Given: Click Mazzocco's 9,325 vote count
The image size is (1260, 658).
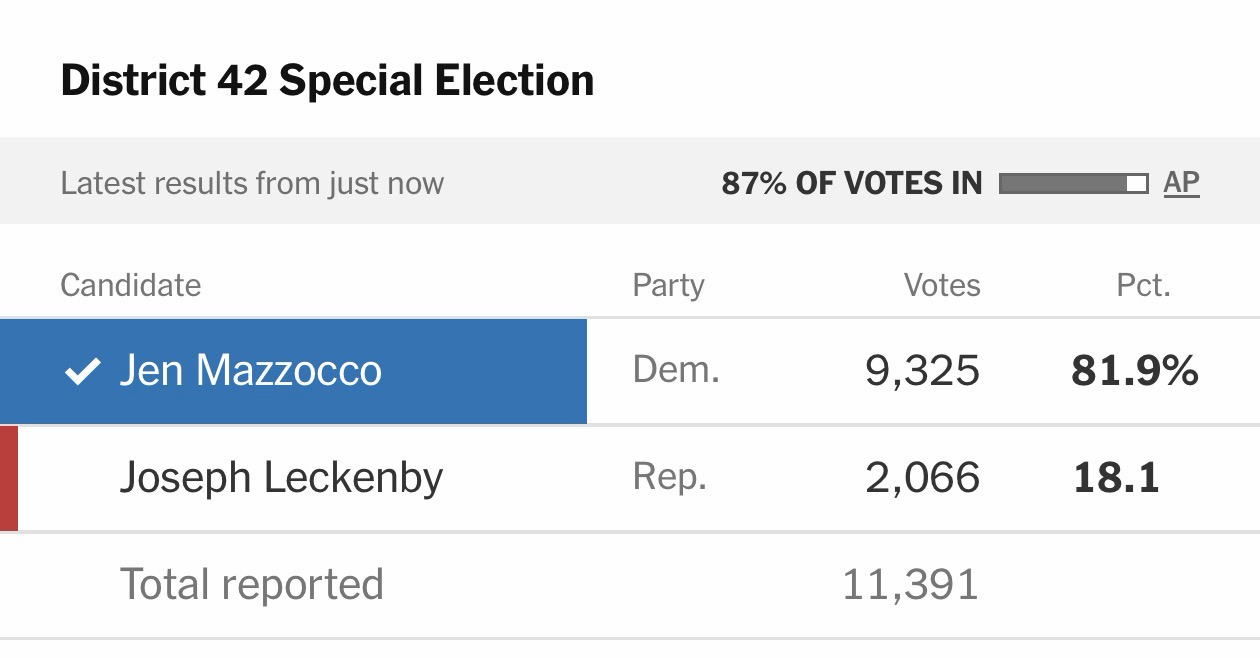Looking at the screenshot, I should tap(922, 371).
